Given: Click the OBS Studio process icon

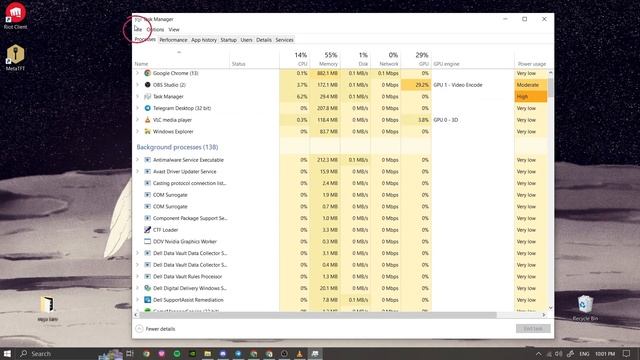Looking at the screenshot, I should pos(147,85).
